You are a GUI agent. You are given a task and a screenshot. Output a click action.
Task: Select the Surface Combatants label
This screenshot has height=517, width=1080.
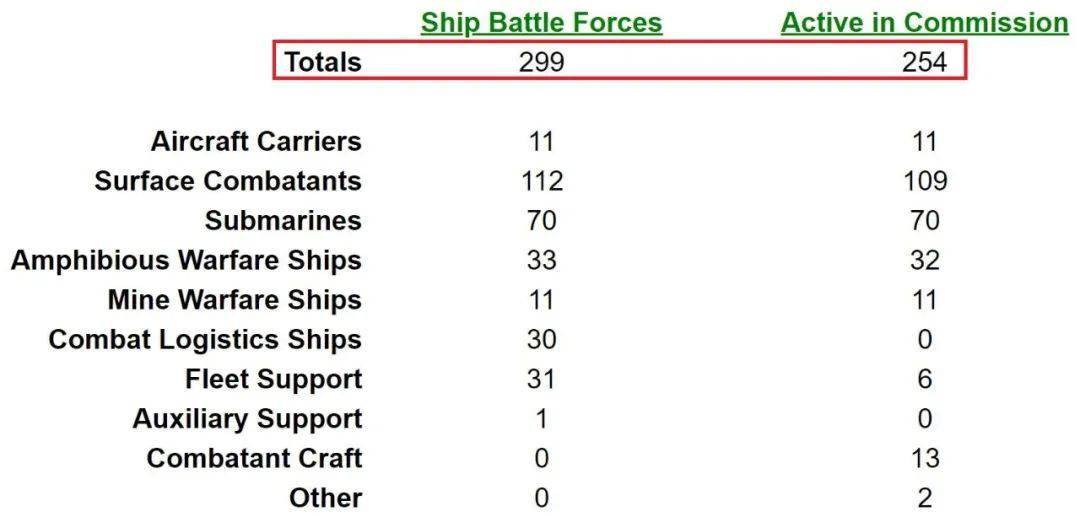pos(228,181)
